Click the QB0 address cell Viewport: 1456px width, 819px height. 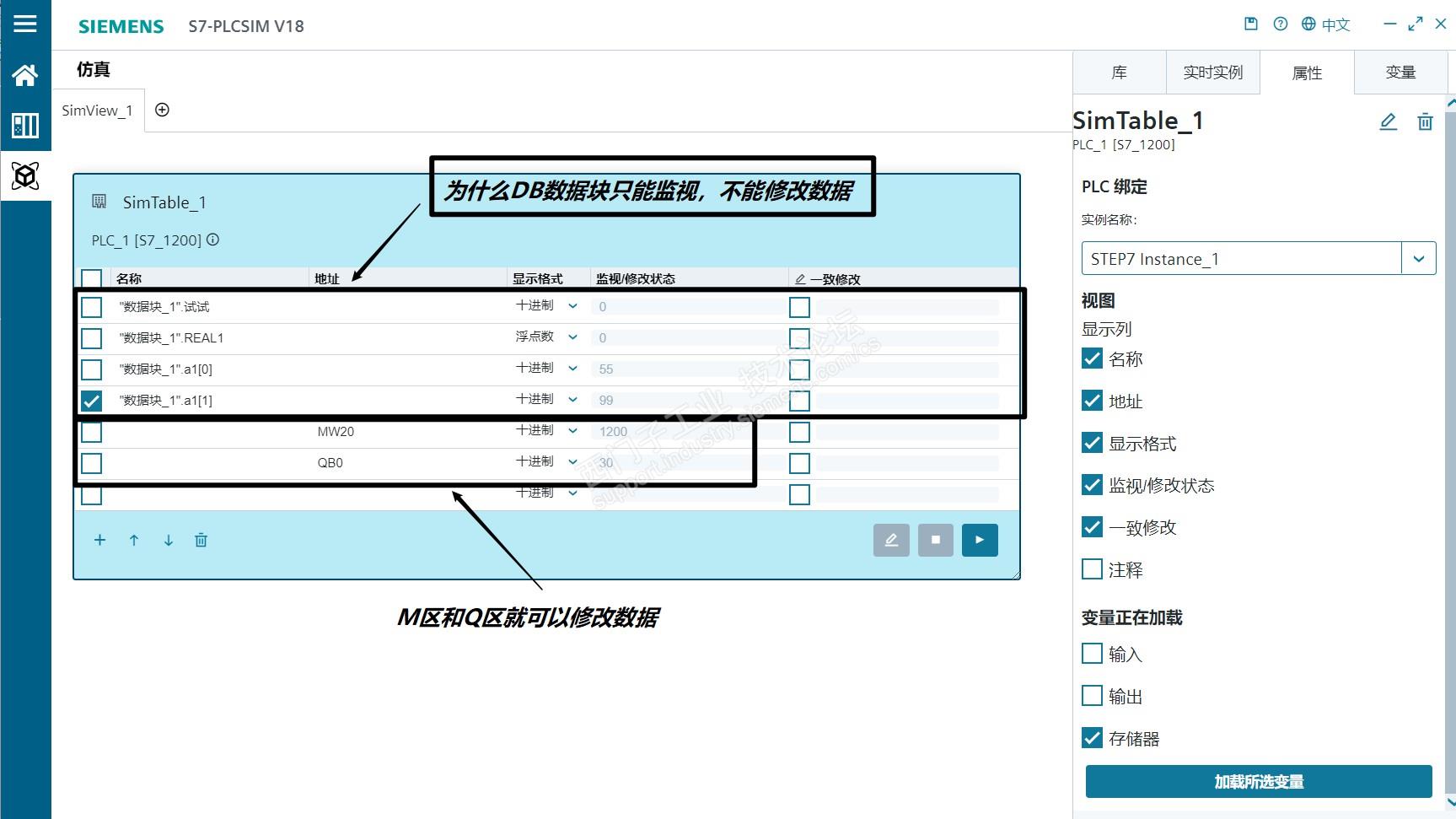click(330, 463)
